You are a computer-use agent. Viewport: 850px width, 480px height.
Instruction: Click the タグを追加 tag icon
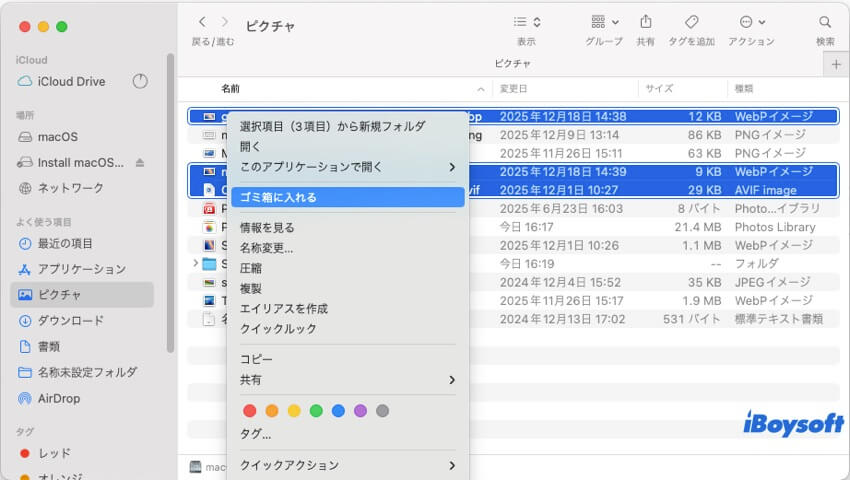(691, 22)
